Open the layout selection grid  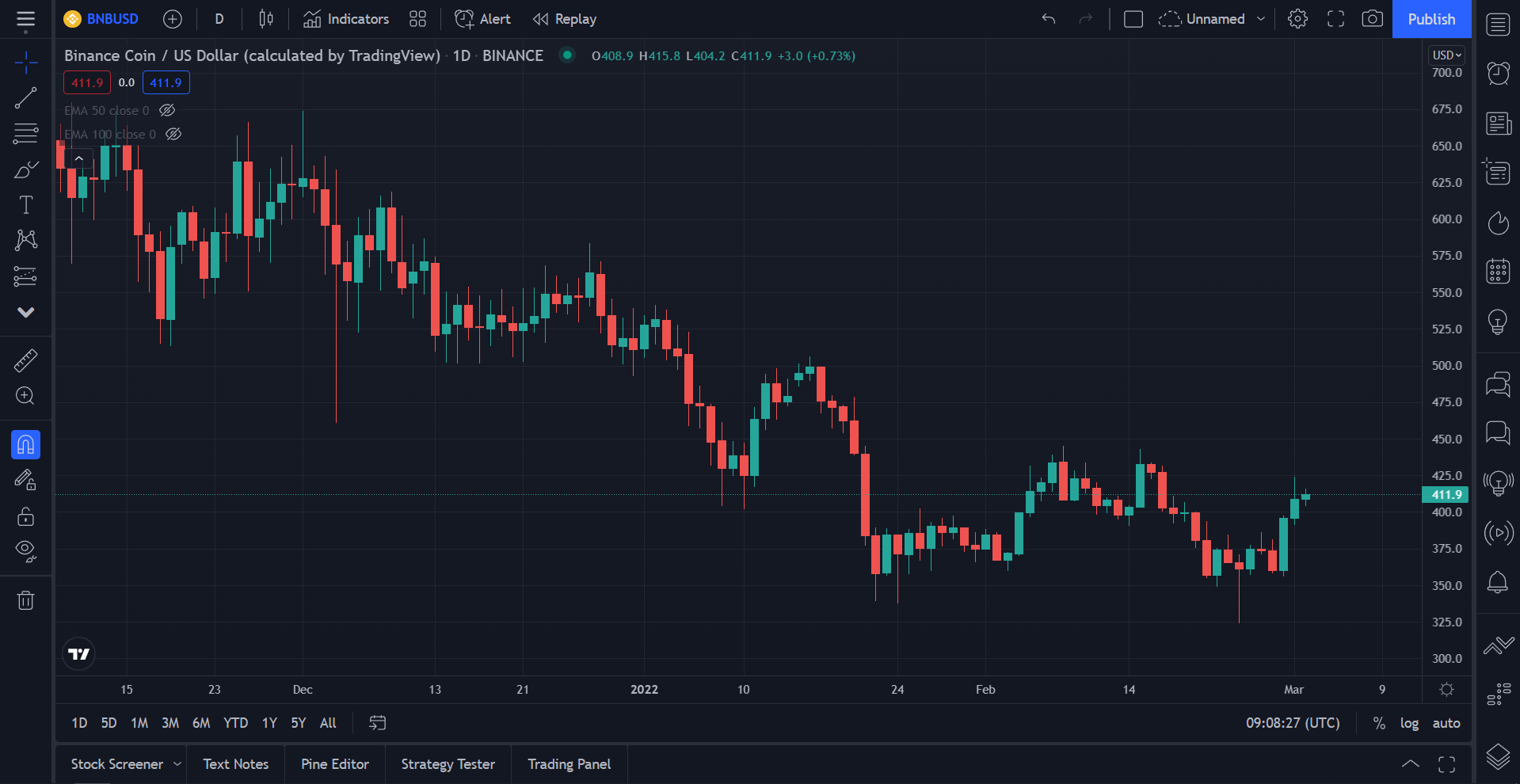[x=417, y=19]
